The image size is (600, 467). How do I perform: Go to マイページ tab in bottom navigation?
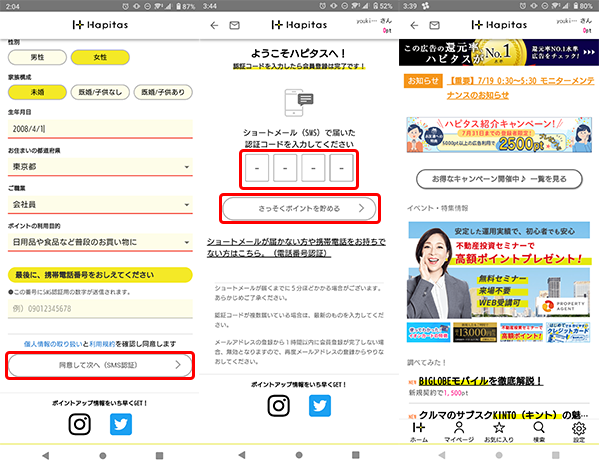[x=459, y=432]
